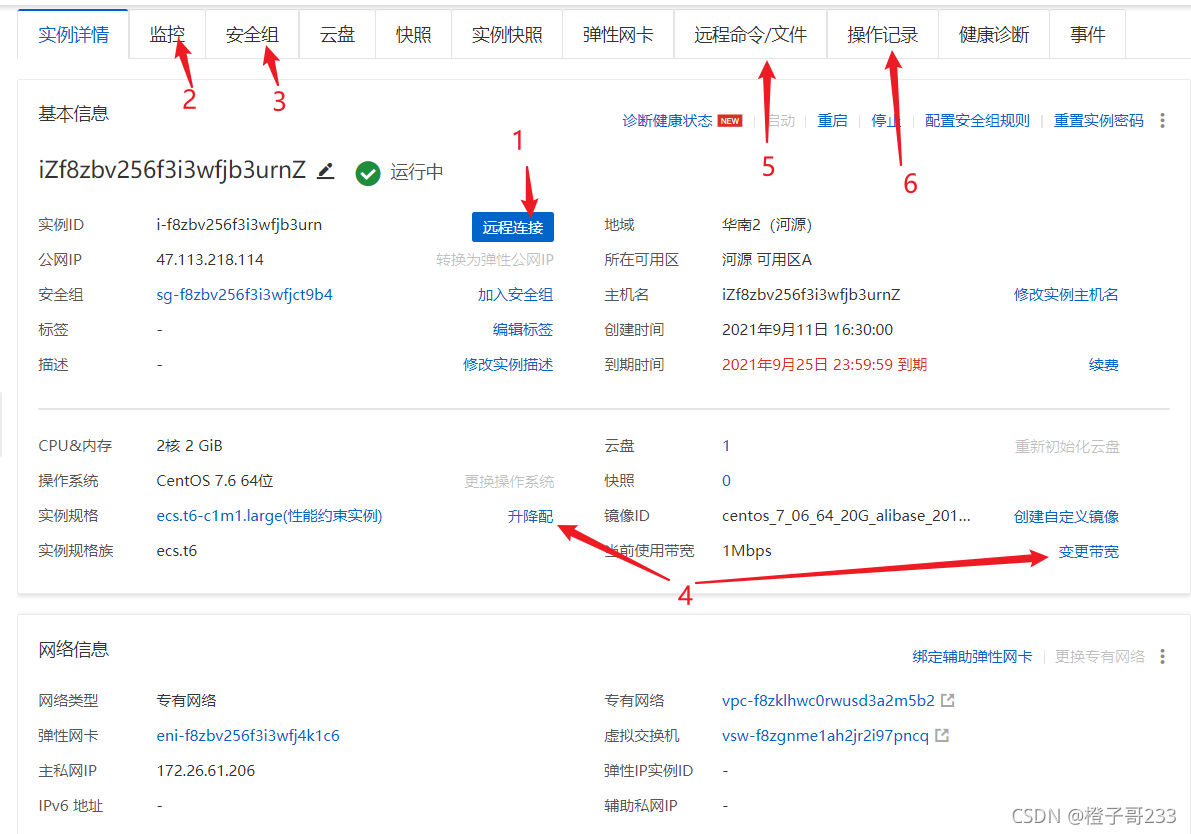
Task: Click 绑定辅助弹性网卡 link
Action: pyautogui.click(x=972, y=656)
